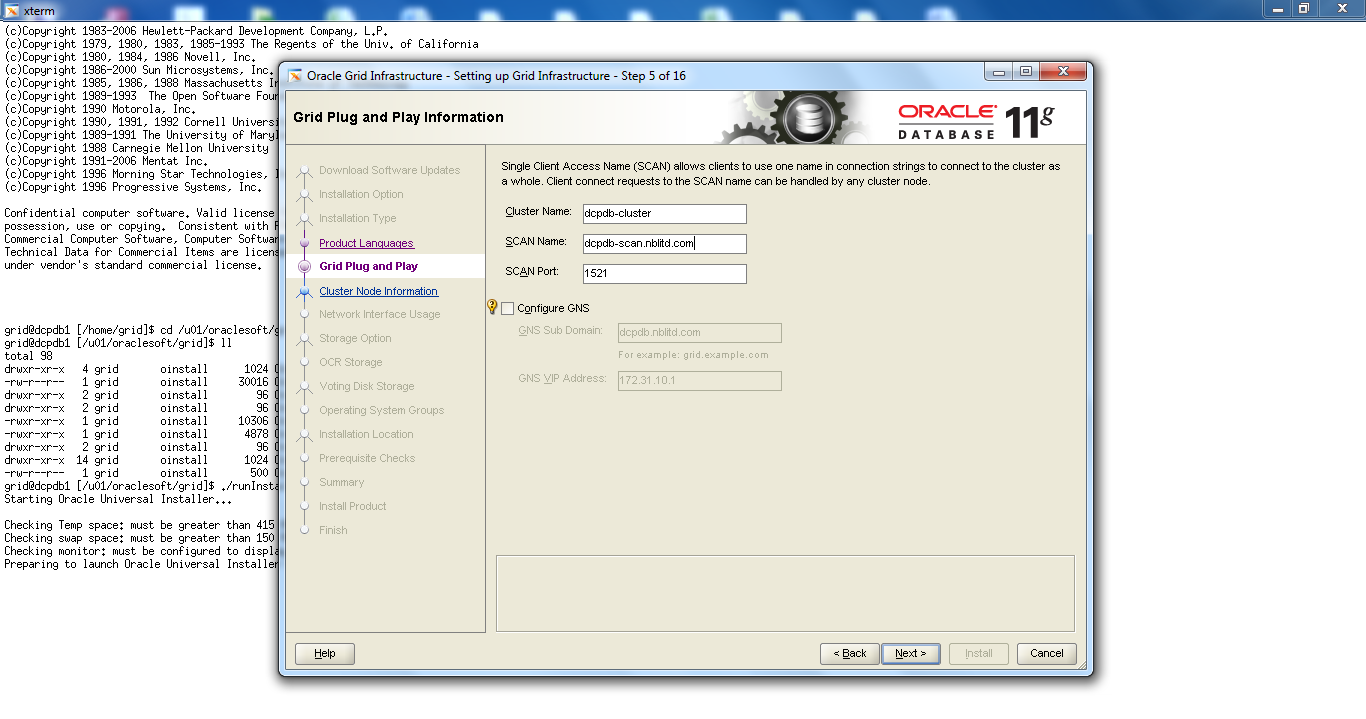Click the Network Interface Usage step
The image size is (1366, 719).
coord(379,314)
